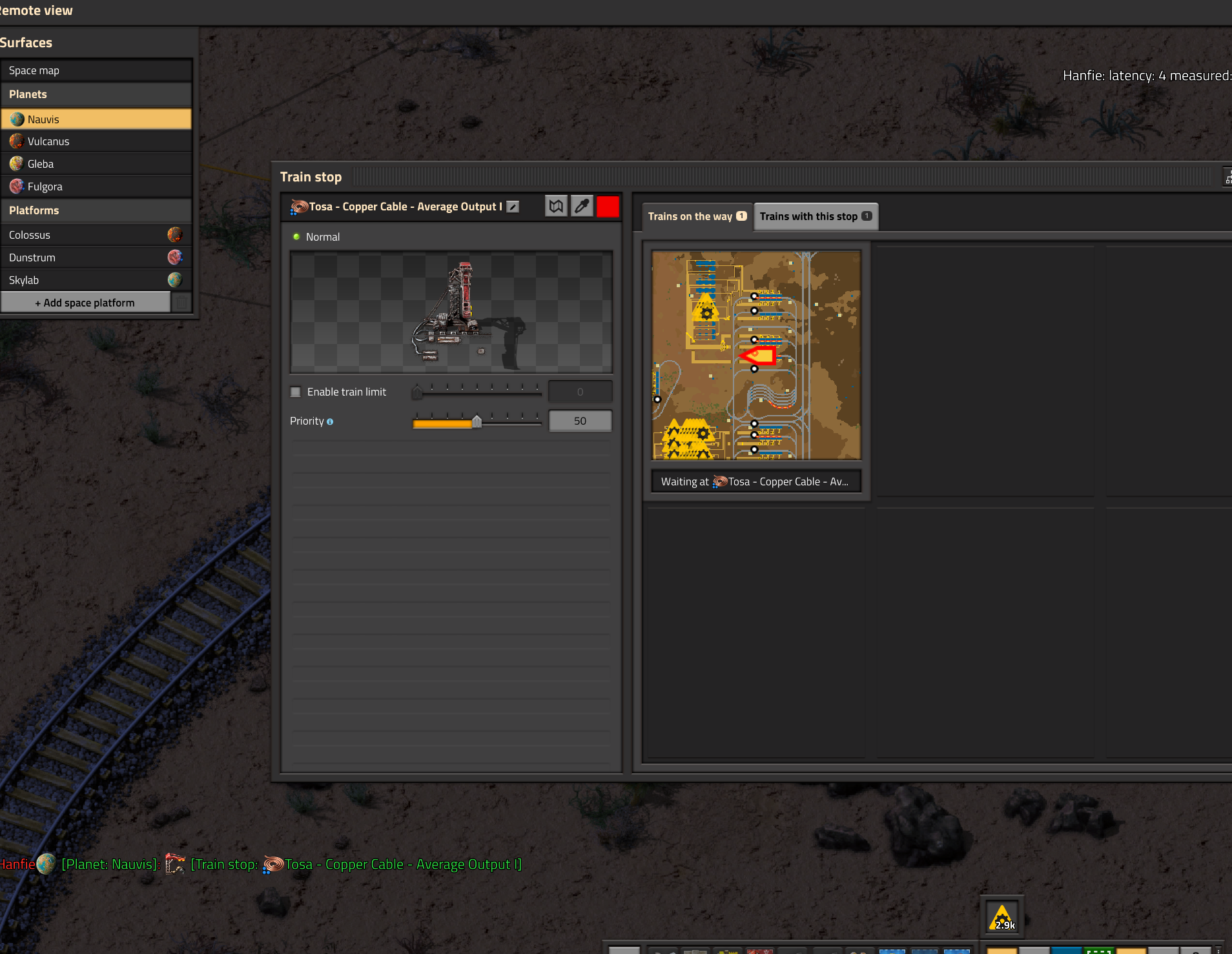The height and width of the screenshot is (954, 1232).
Task: Click the train stop icon in chat
Action: coord(175,864)
